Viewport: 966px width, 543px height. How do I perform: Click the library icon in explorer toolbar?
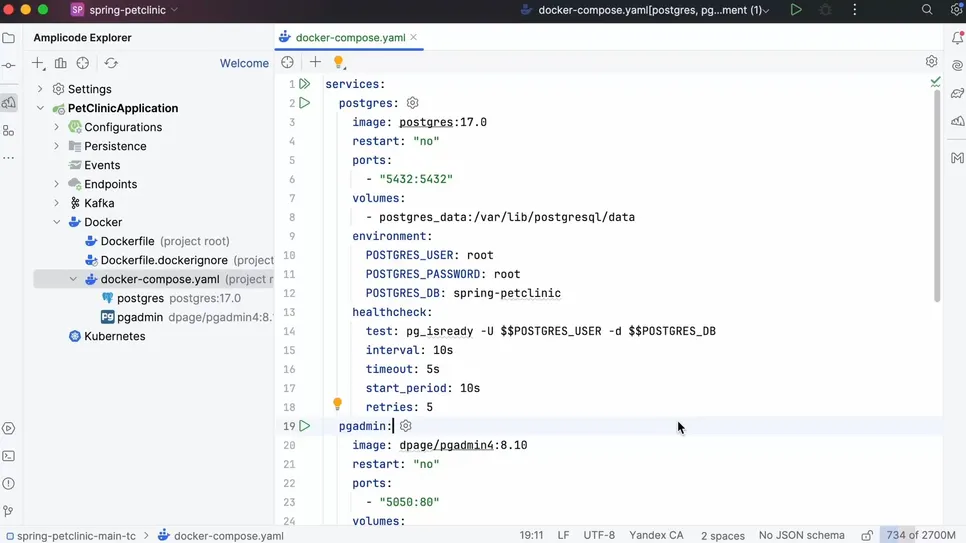click(60, 63)
